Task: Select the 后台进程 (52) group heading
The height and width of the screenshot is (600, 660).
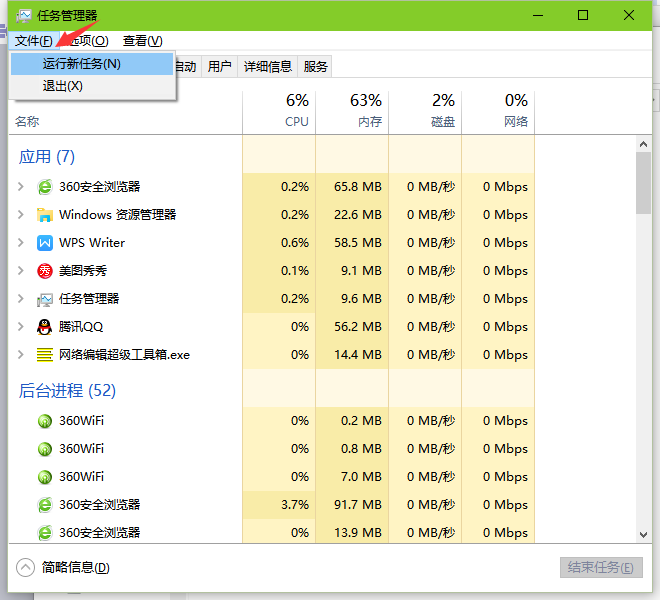Action: pyautogui.click(x=67, y=391)
